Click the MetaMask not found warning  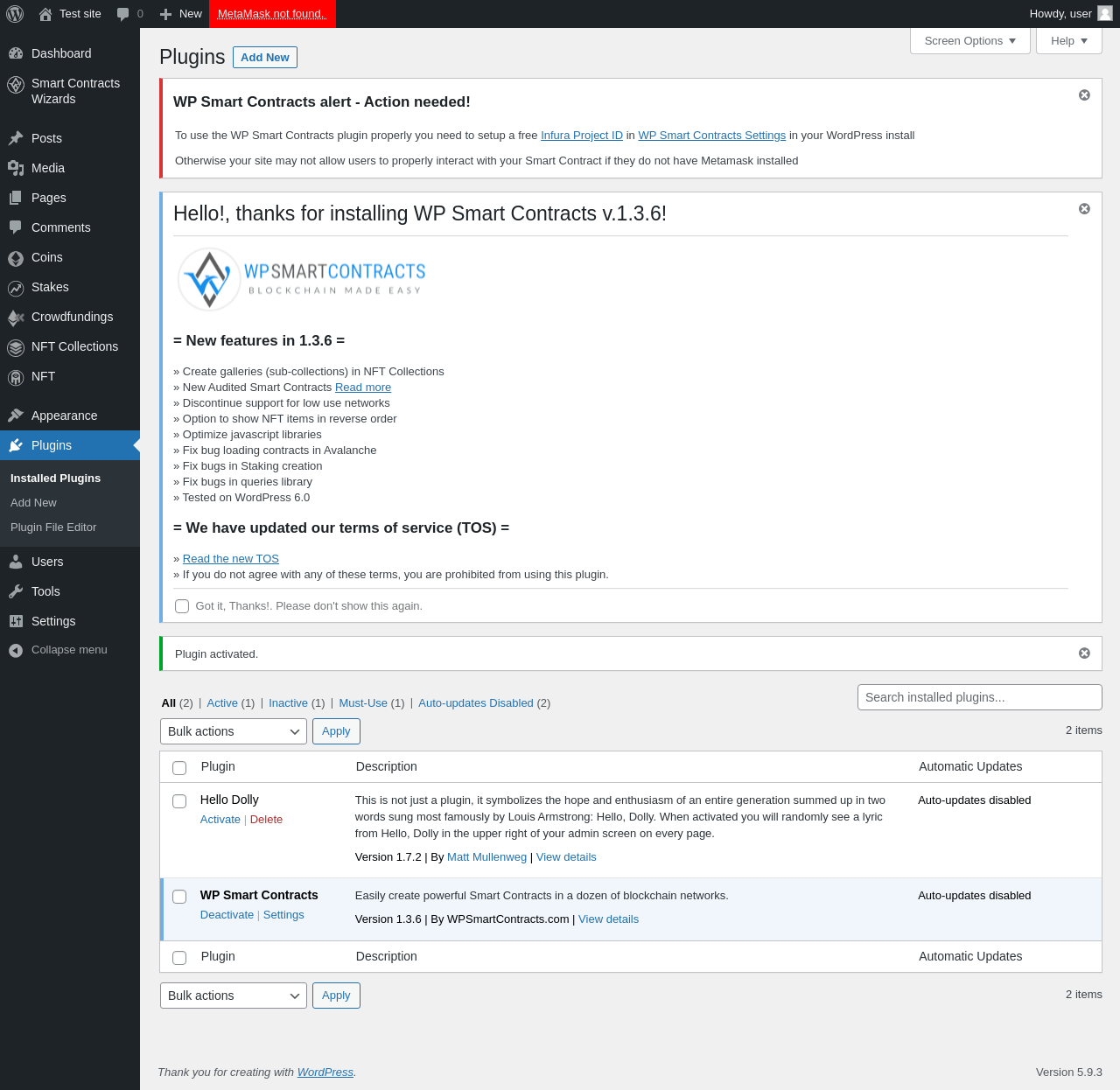point(271,14)
